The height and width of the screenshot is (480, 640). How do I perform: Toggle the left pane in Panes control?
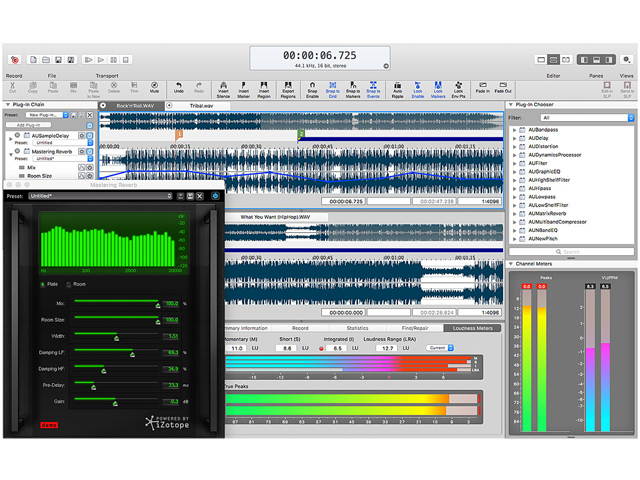(584, 60)
